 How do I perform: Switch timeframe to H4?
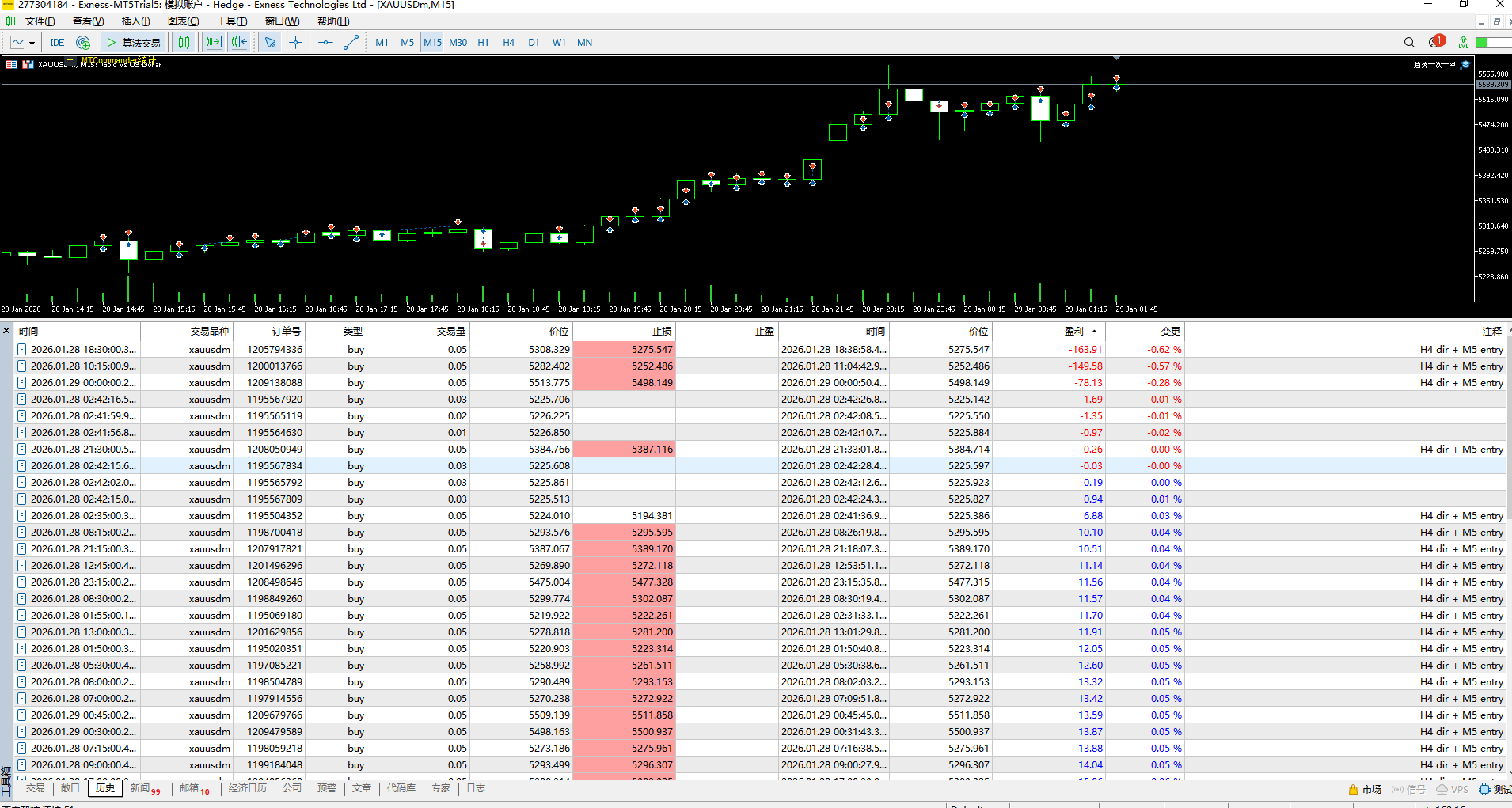(509, 43)
